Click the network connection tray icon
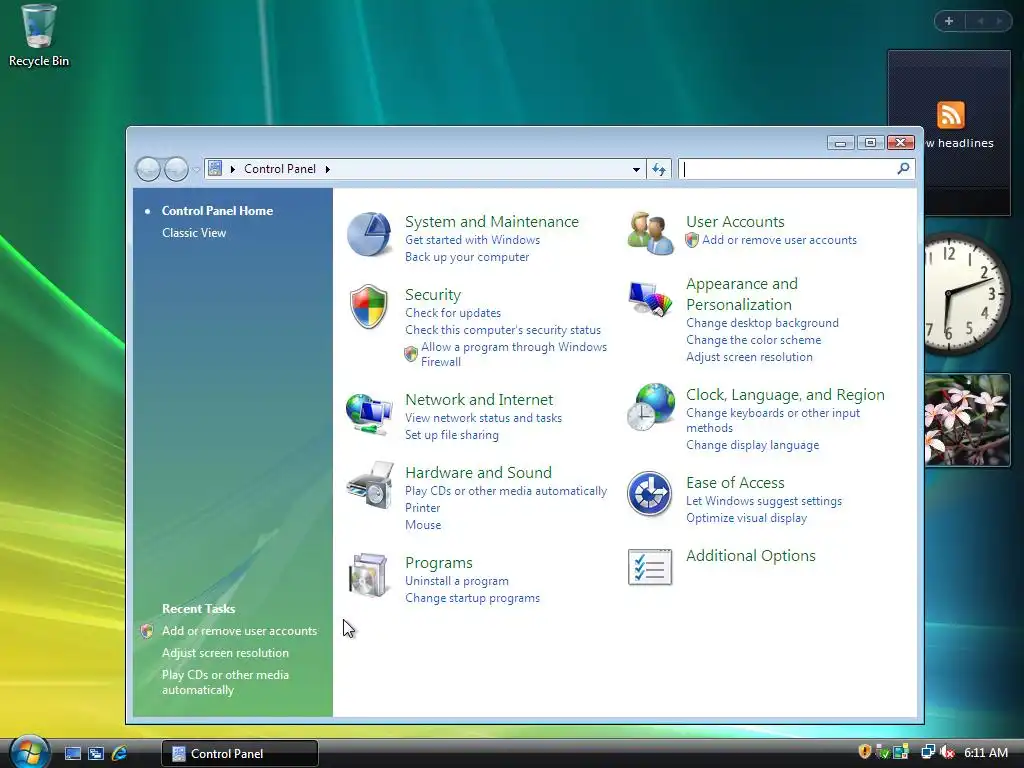1024x768 pixels. (927, 752)
